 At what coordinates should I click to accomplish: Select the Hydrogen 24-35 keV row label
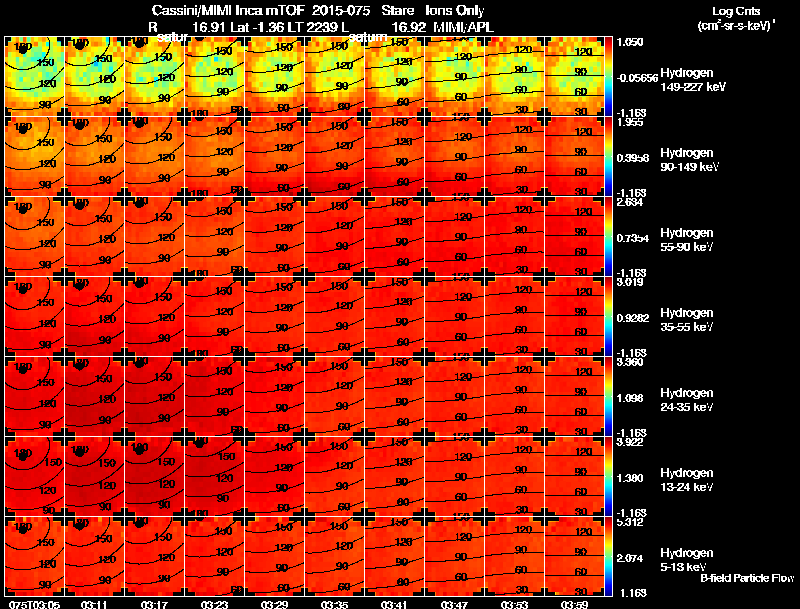[686, 400]
